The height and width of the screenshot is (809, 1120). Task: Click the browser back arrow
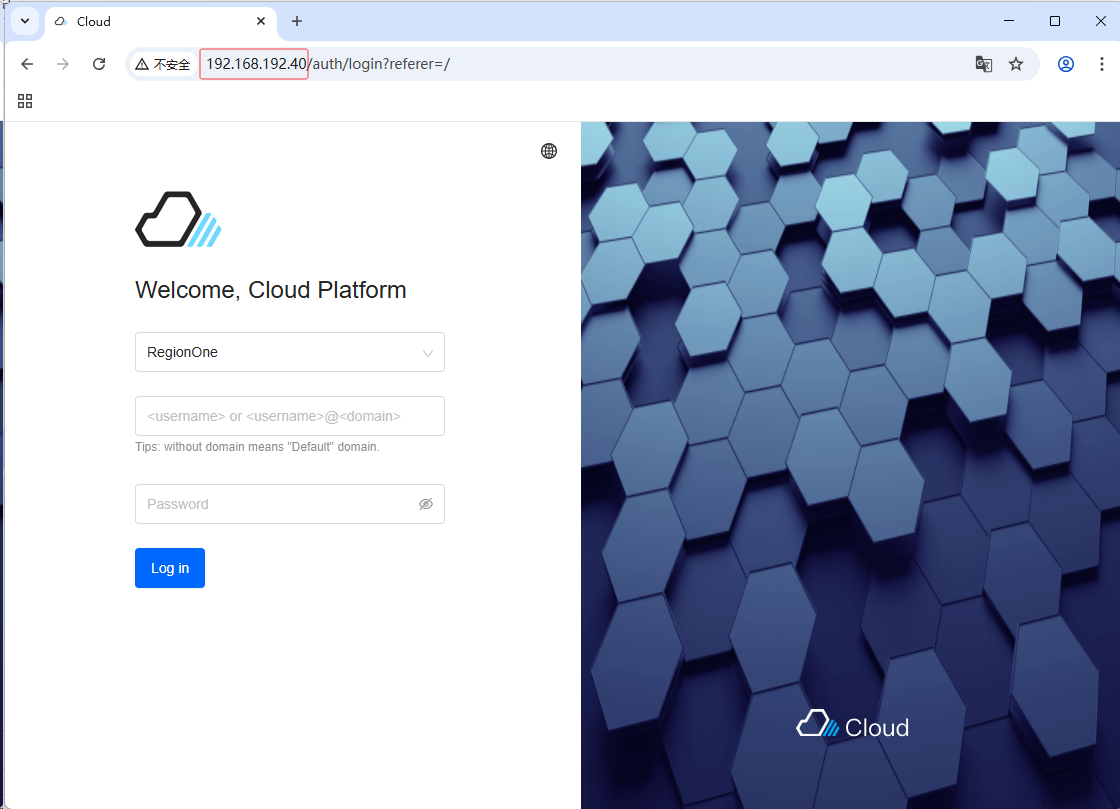click(x=27, y=64)
